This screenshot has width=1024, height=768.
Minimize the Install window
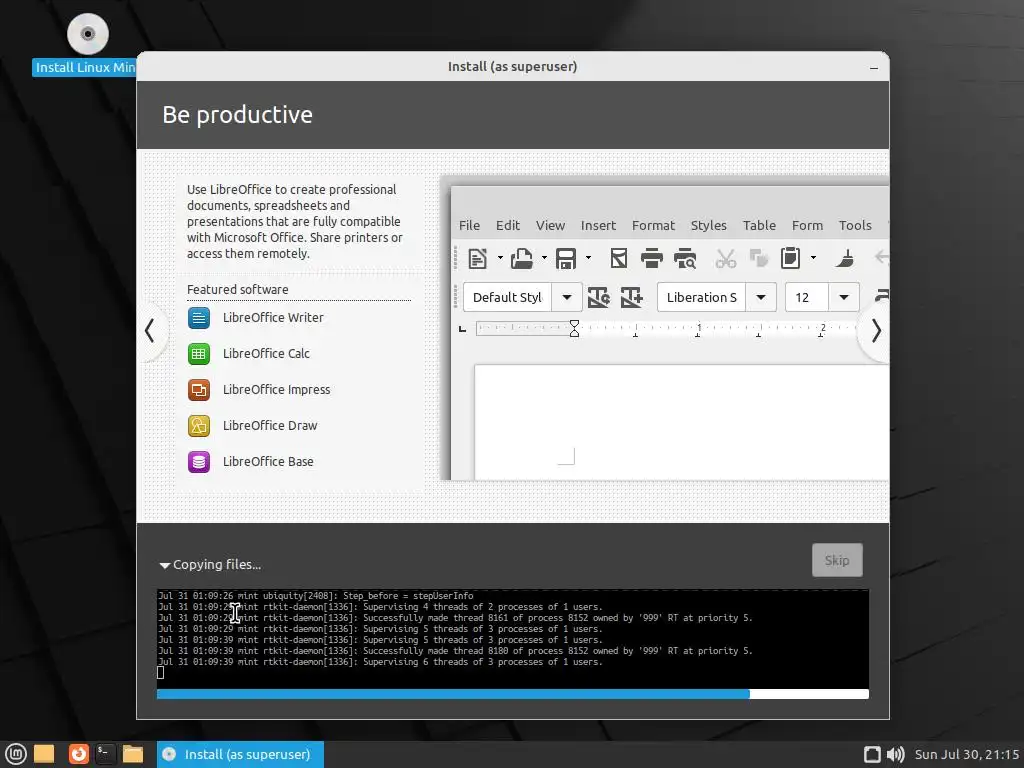tap(874, 67)
